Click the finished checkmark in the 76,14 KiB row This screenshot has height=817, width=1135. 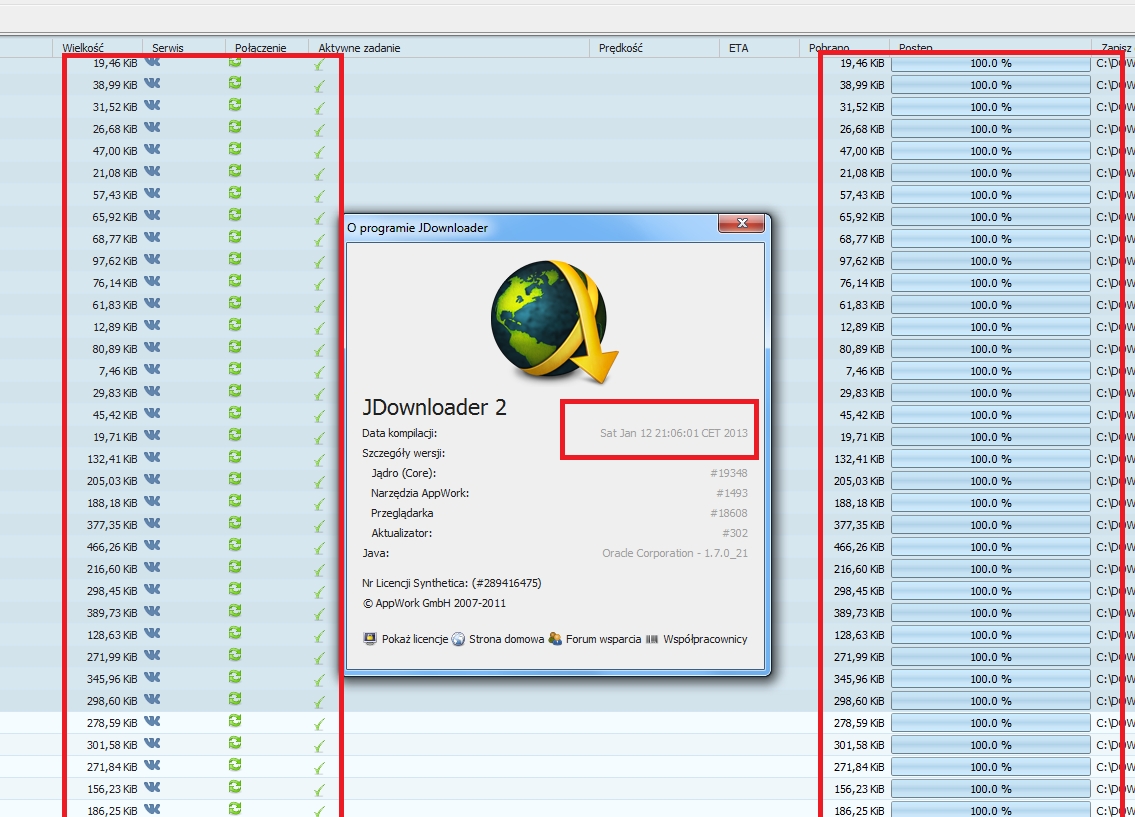pos(319,284)
